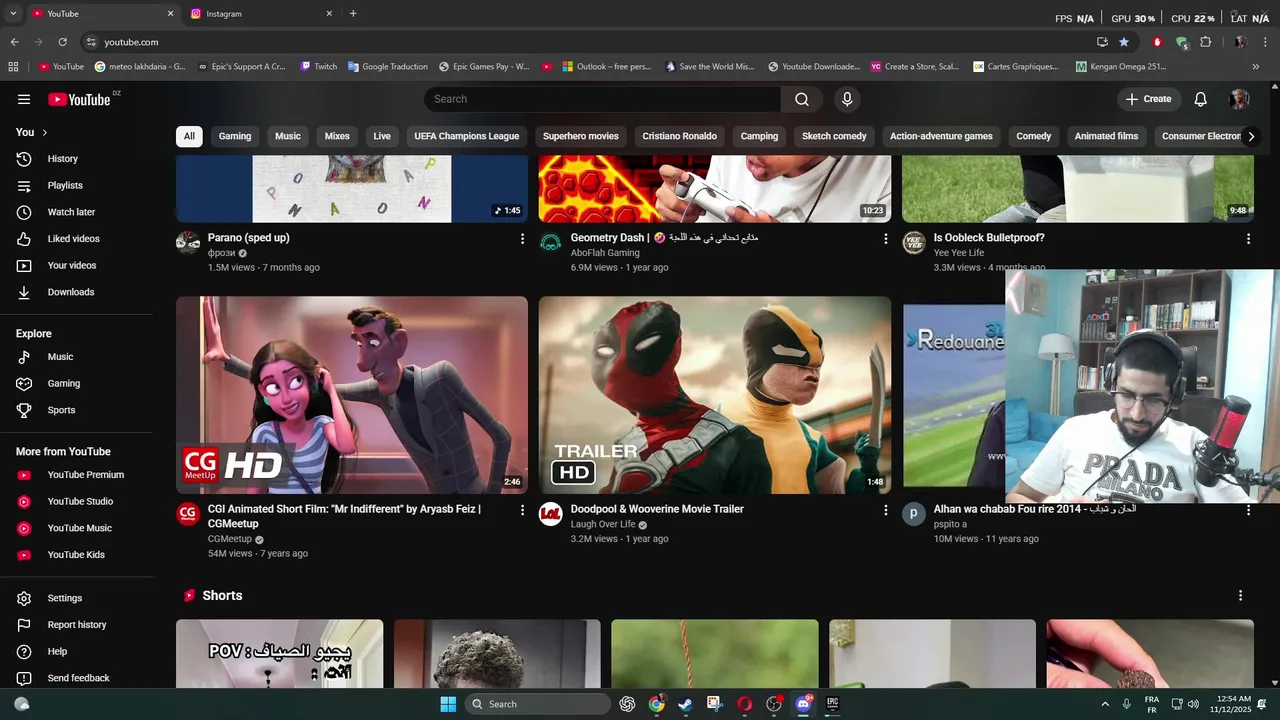Viewport: 1280px width, 720px height.
Task: Open the notifications bell
Action: (x=1200, y=99)
